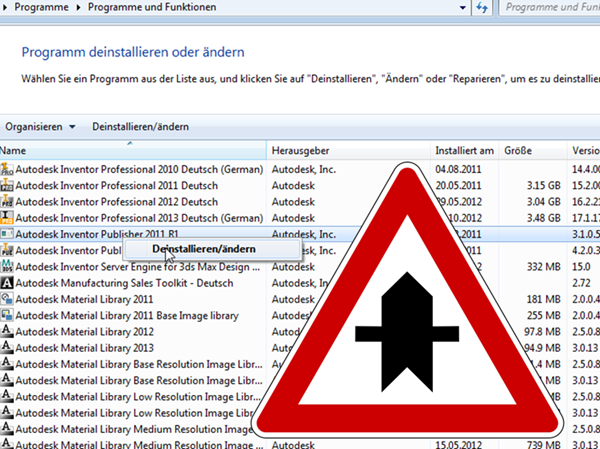Image resolution: width=600 pixels, height=449 pixels.
Task: Click the Programme breadcrumb in the address bar
Action: pos(41,7)
